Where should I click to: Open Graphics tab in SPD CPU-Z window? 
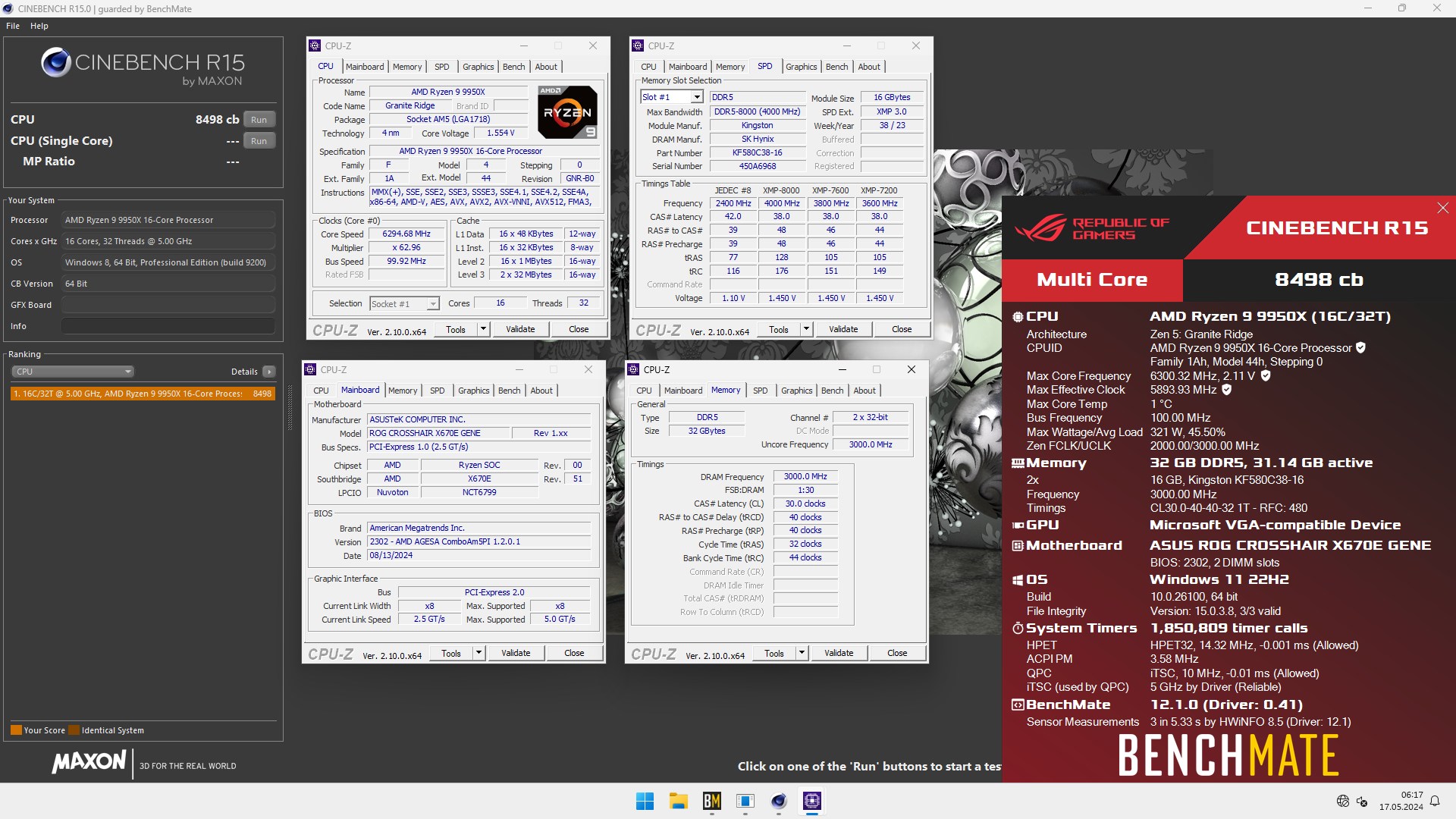[801, 67]
